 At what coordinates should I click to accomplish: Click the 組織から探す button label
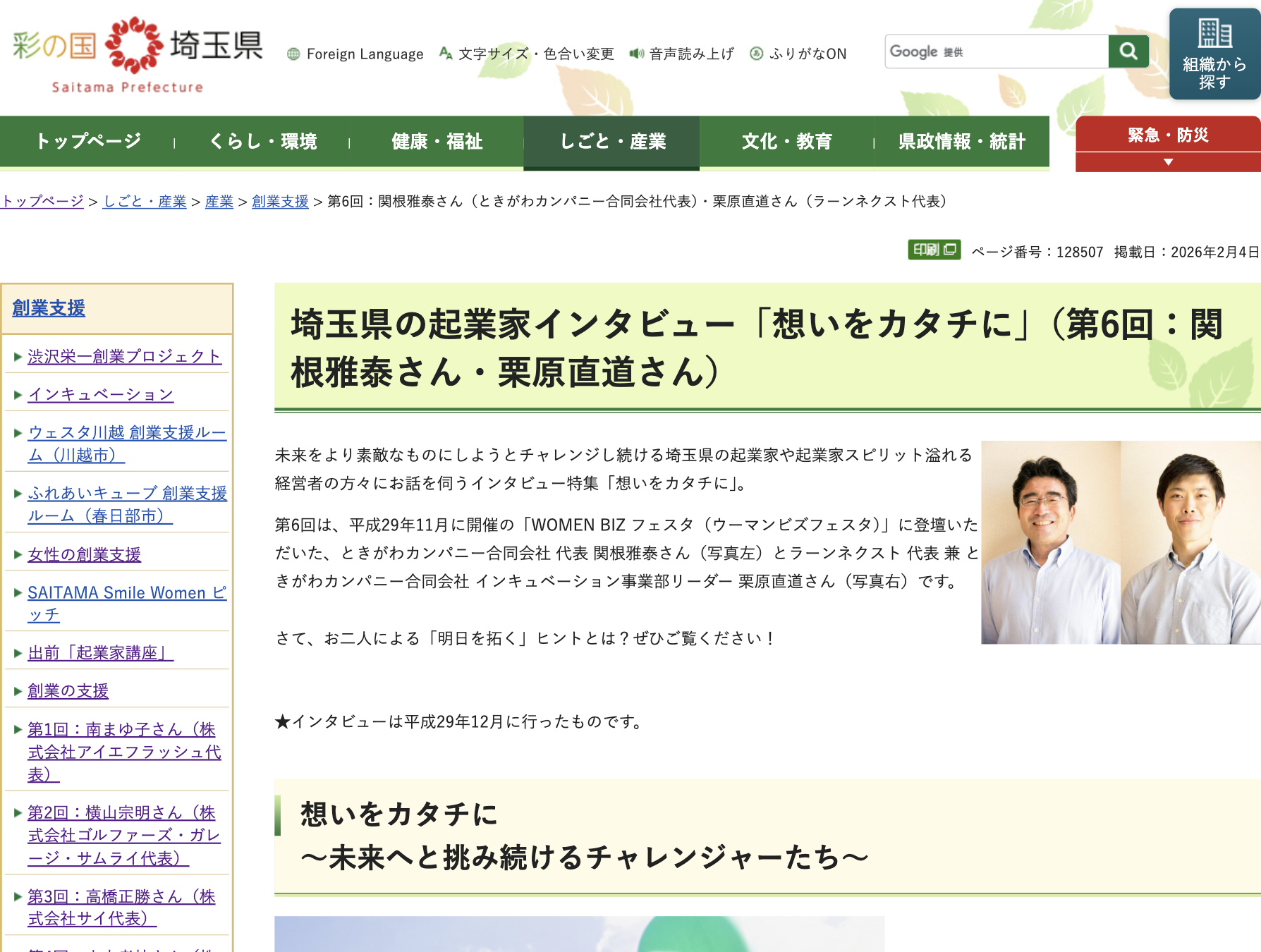(1214, 73)
